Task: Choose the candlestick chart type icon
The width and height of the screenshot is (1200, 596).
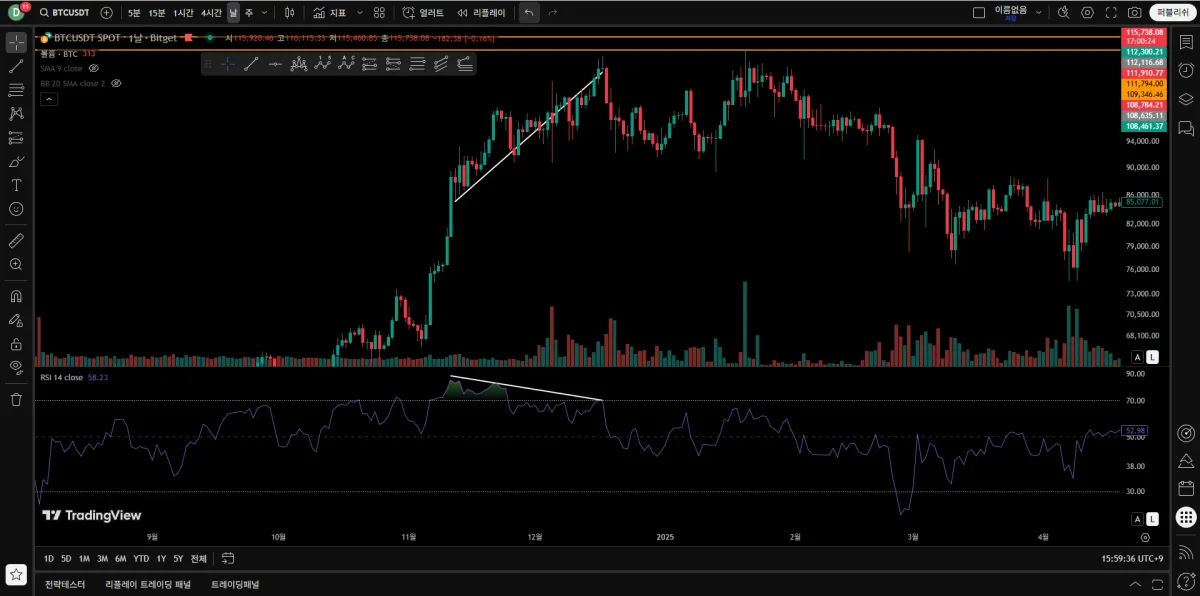Action: (x=289, y=13)
